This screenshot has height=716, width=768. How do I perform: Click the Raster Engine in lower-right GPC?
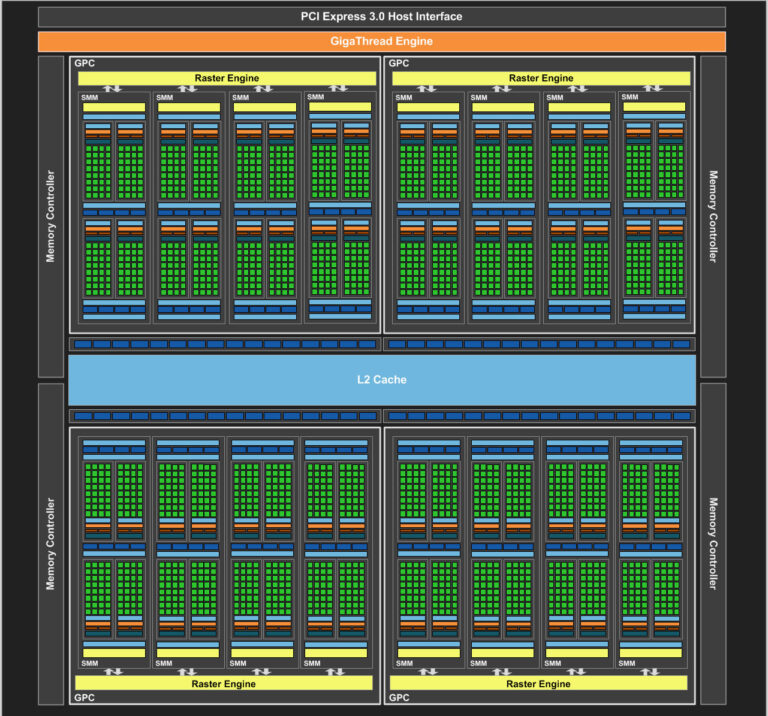(x=541, y=684)
